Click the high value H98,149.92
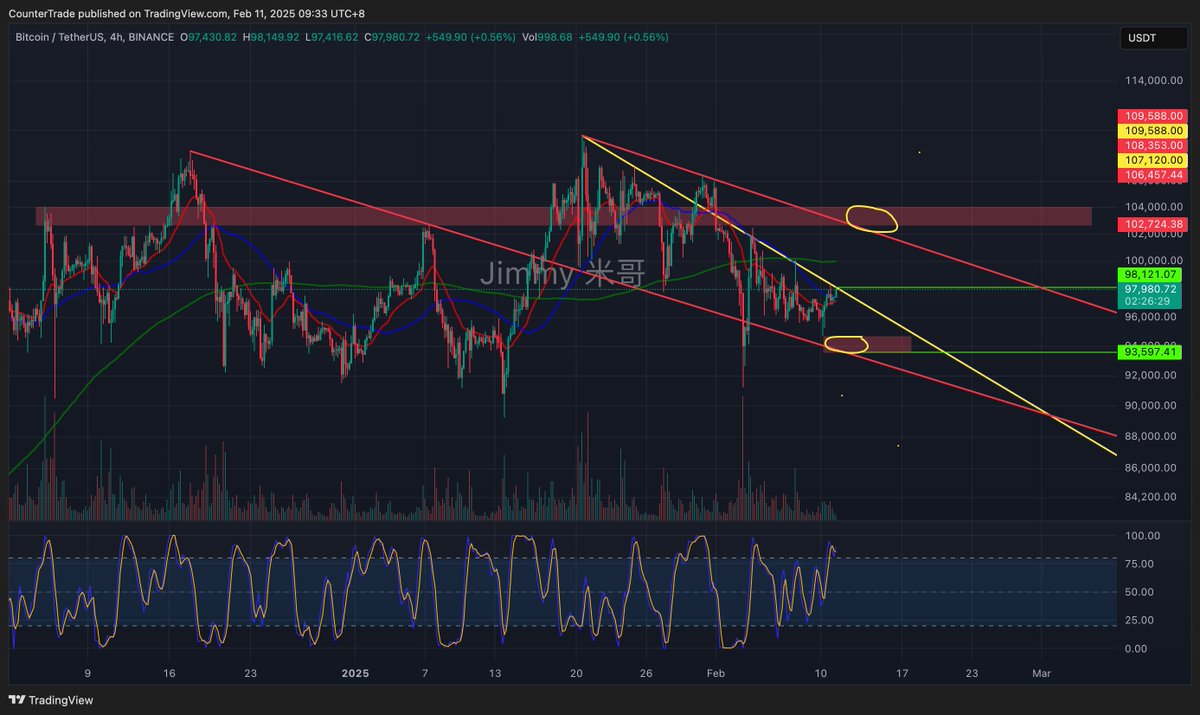 [x=270, y=37]
